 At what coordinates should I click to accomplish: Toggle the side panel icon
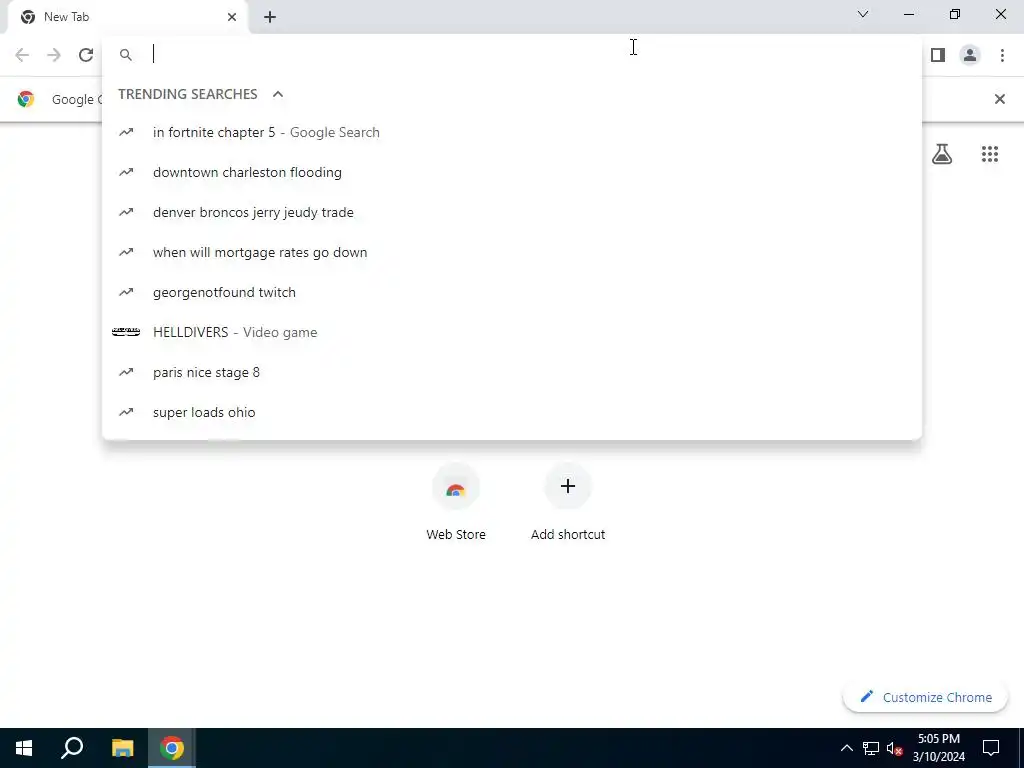(938, 55)
